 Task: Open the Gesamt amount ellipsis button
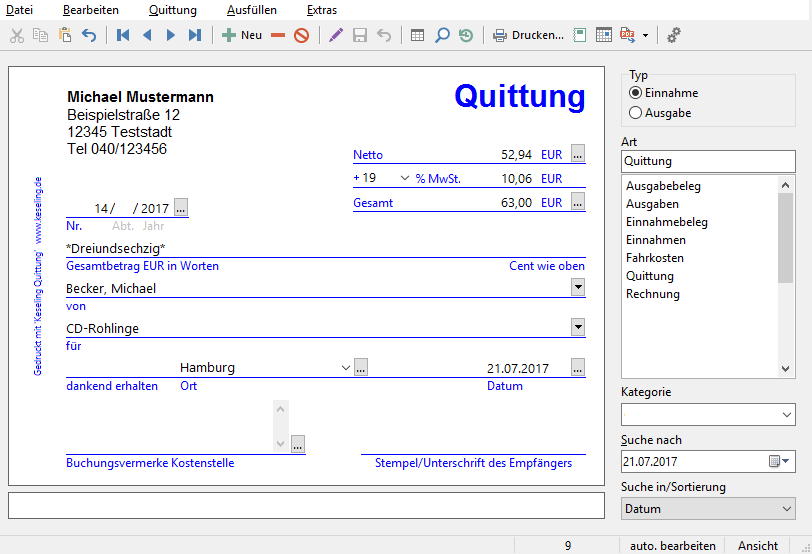click(x=578, y=201)
